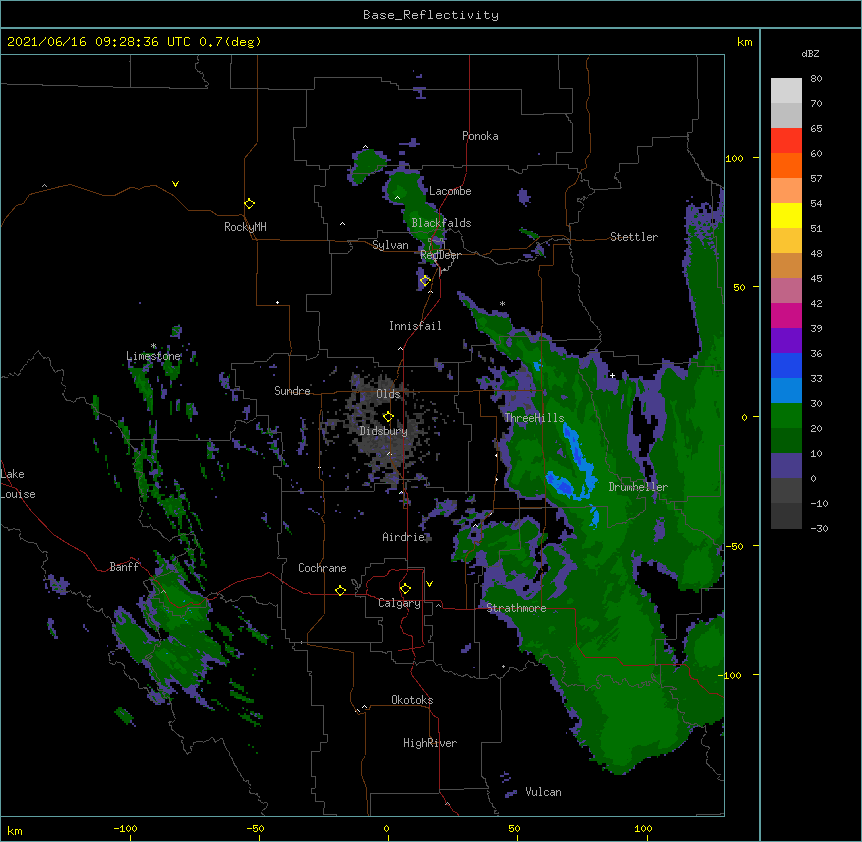Click the Ponoka city label
This screenshot has height=842, width=862.
click(480, 136)
